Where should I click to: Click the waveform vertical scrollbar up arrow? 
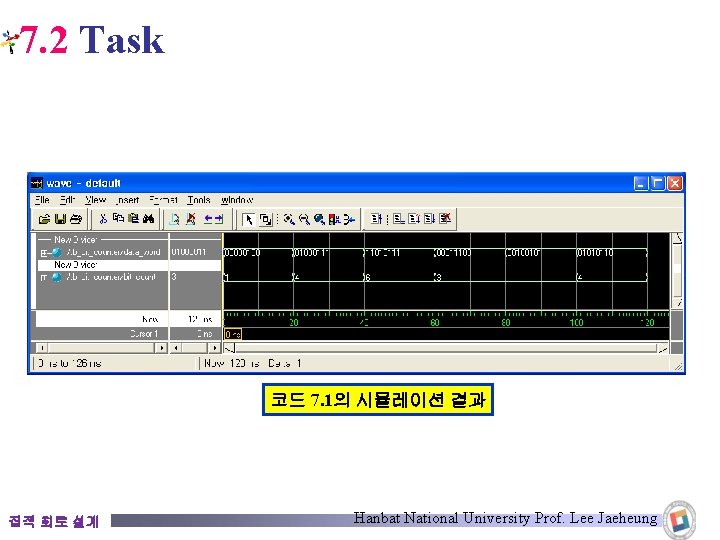[677, 239]
